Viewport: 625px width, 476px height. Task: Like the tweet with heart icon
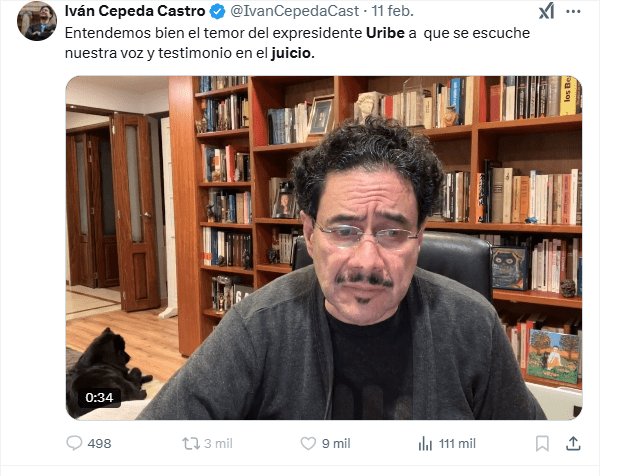308,443
